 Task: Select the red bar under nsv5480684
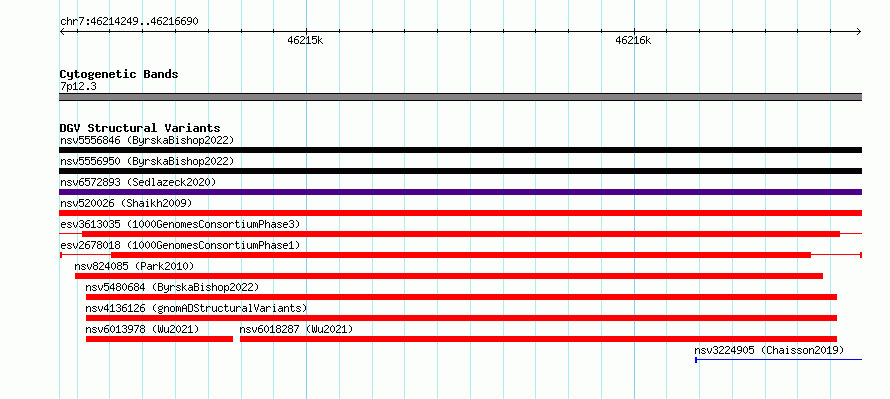(x=461, y=297)
